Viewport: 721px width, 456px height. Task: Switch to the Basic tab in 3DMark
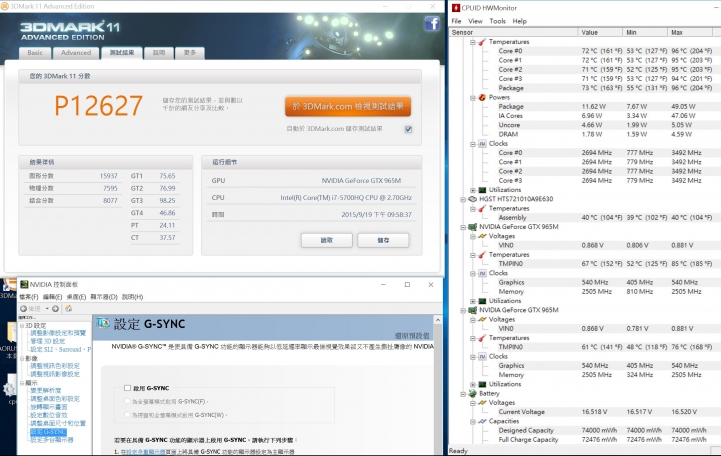35,53
